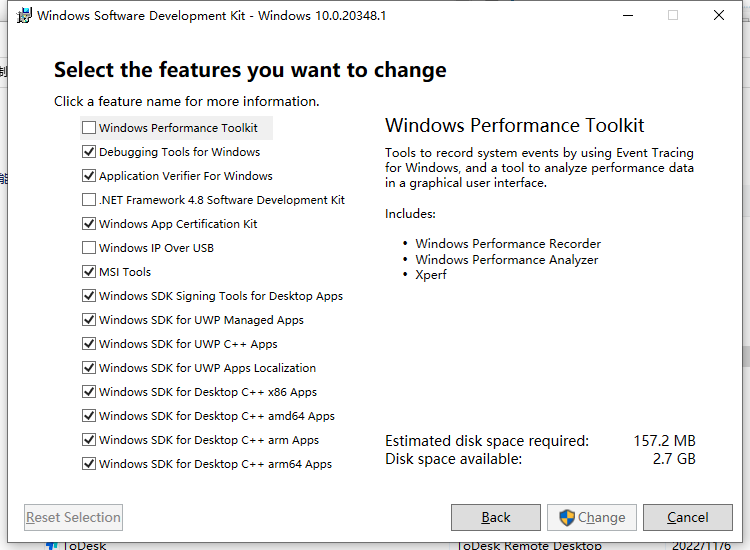Uncheck Windows SDK for UWP C++ Apps
Image resolution: width=750 pixels, height=550 pixels.
click(x=89, y=343)
